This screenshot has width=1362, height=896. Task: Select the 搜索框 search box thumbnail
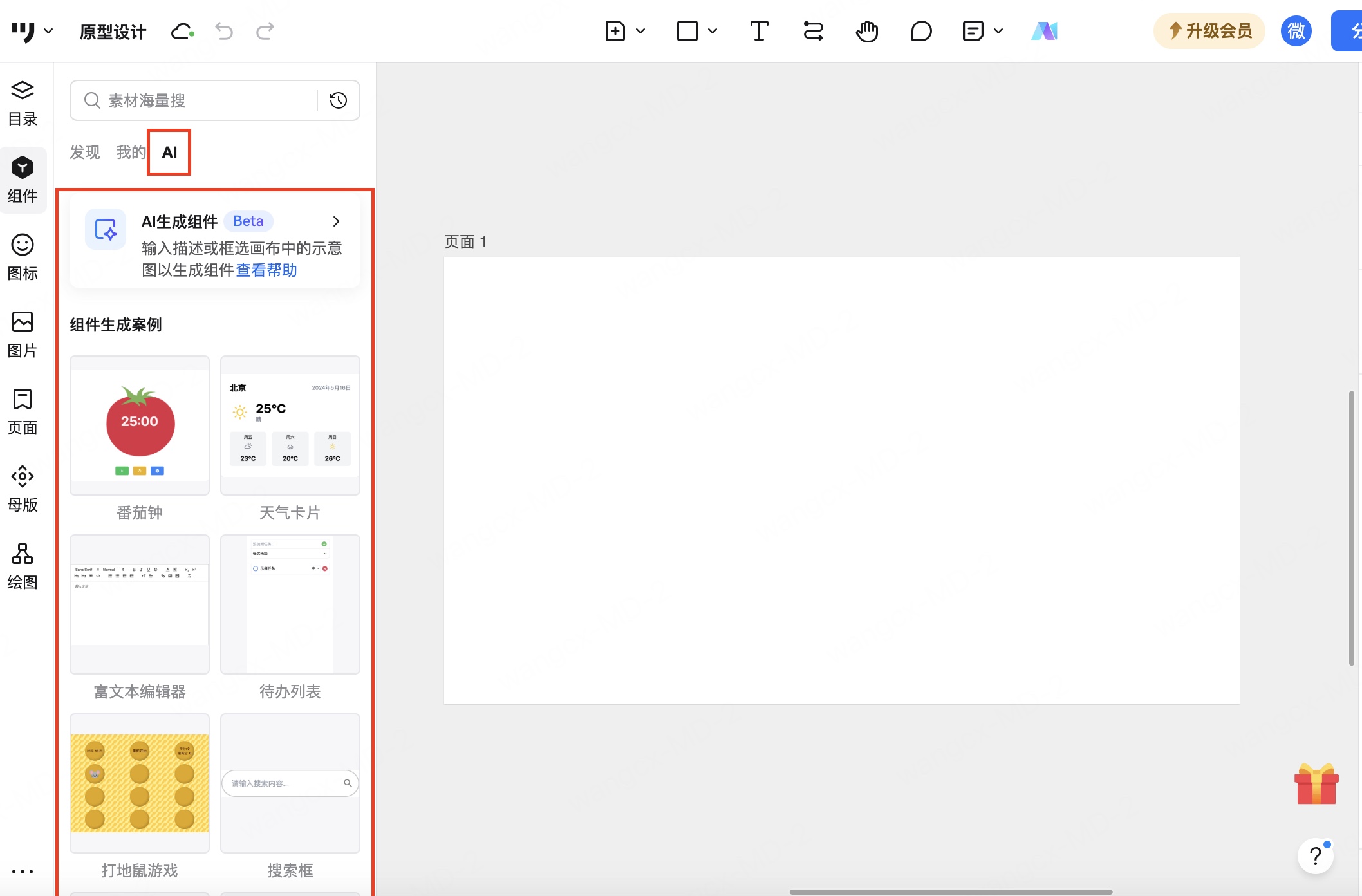click(290, 783)
